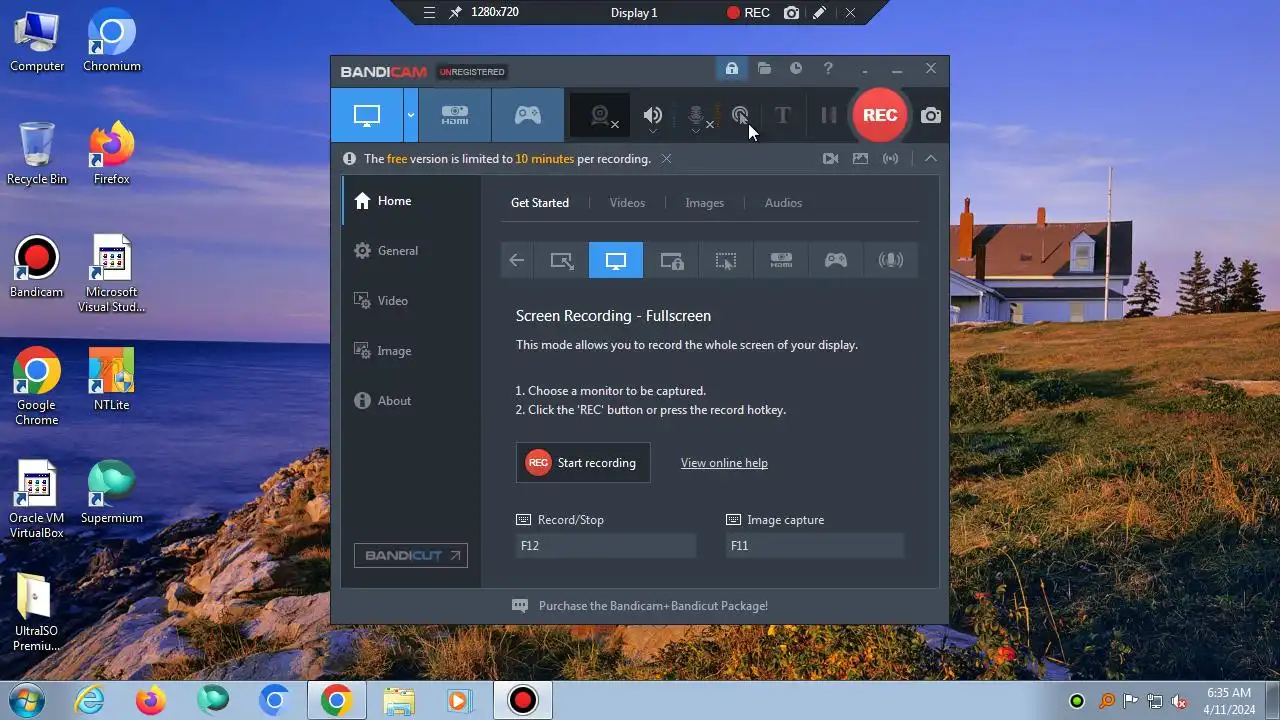
Task: Click camera icon on top recording bar
Action: pos(792,13)
